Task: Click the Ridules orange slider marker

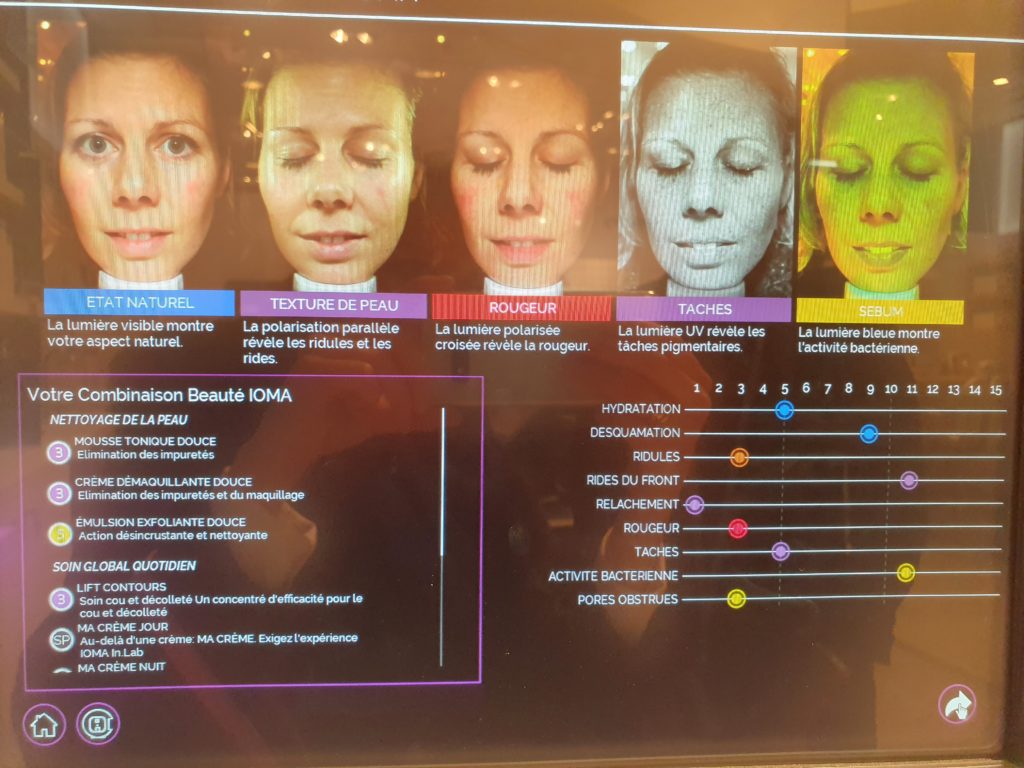Action: tap(739, 457)
